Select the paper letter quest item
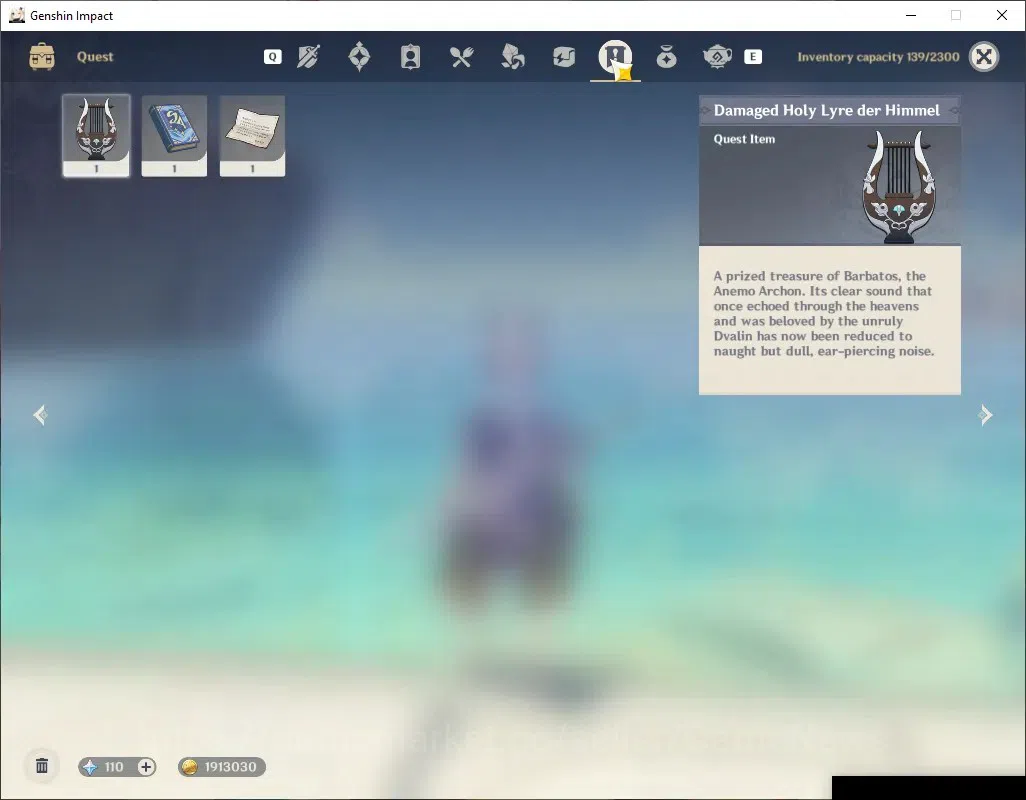 [252, 135]
